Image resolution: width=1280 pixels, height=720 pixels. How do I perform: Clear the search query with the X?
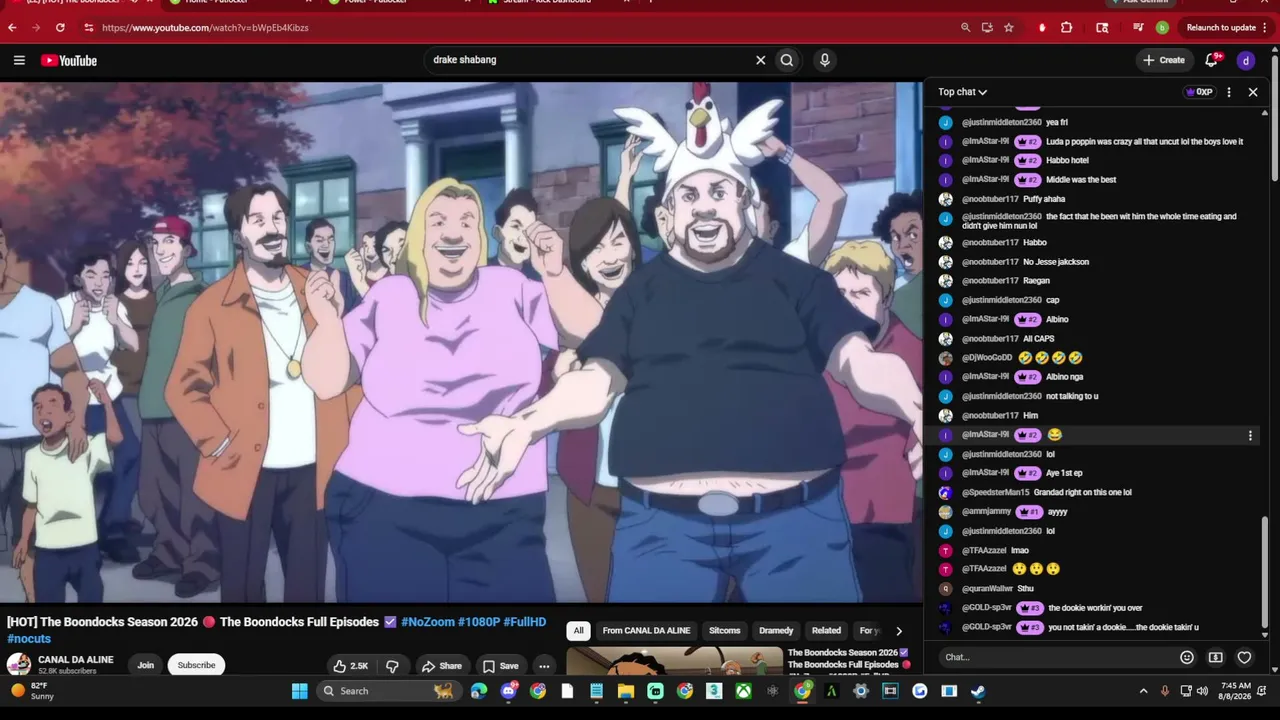coord(760,60)
